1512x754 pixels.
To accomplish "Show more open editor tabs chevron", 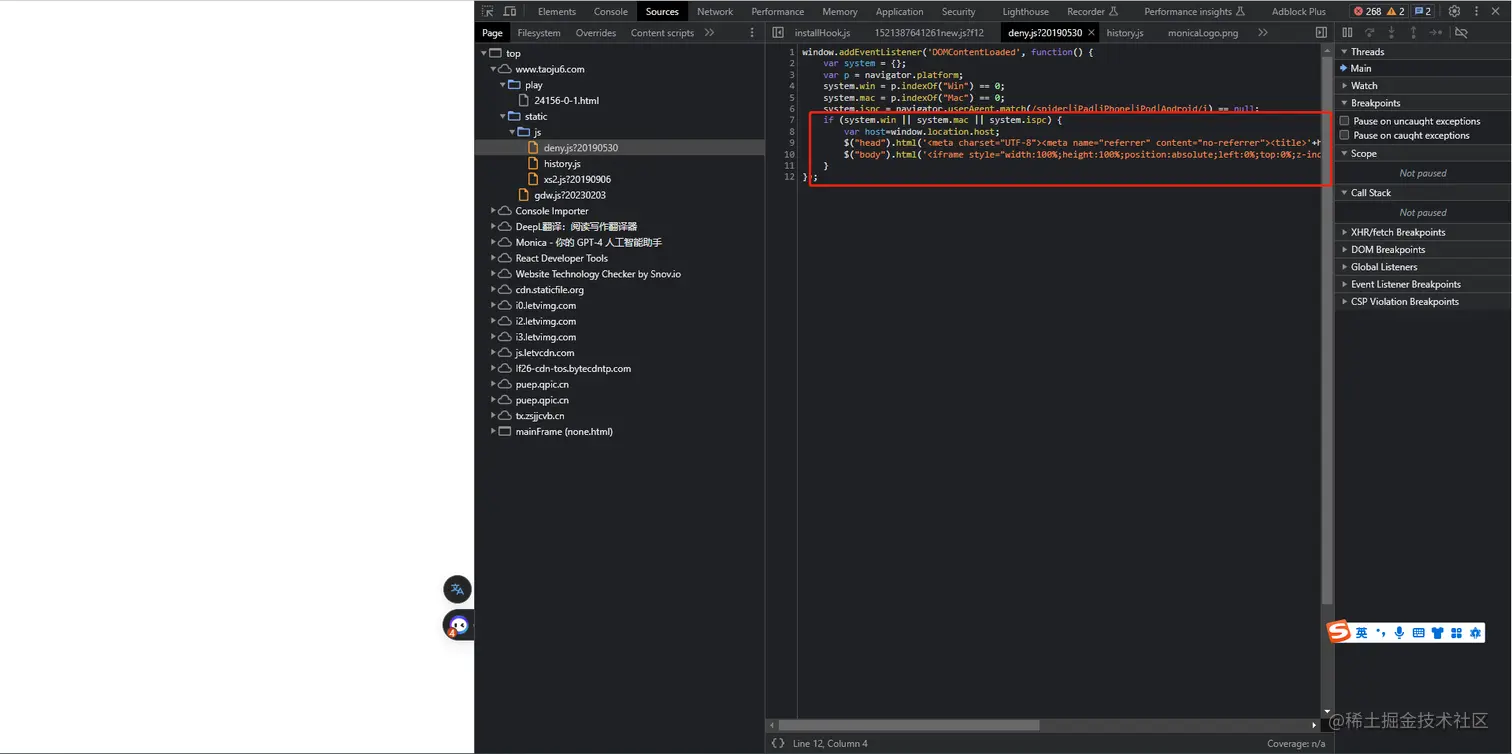I will tap(1263, 33).
